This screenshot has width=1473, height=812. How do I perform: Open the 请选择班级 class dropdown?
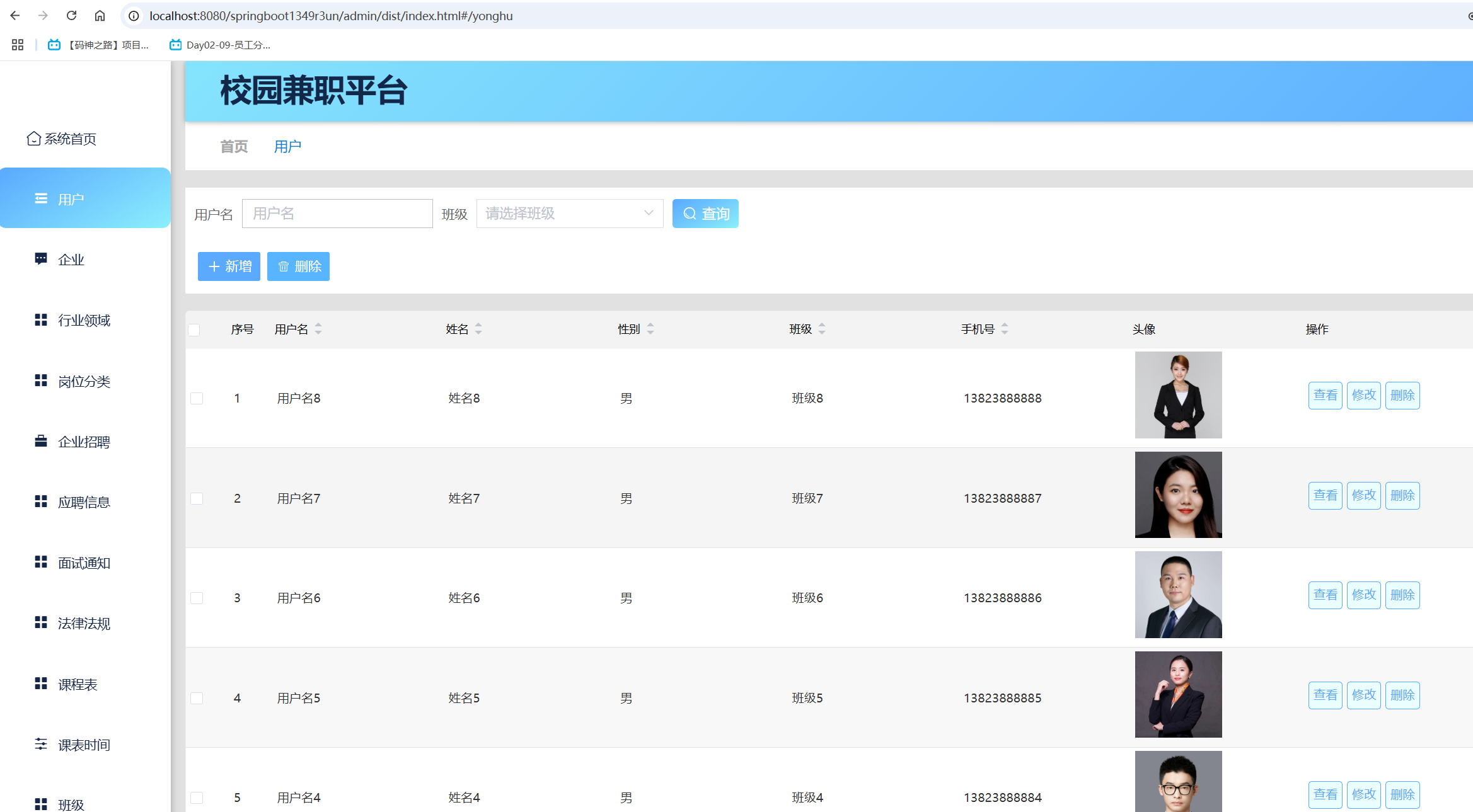[569, 214]
